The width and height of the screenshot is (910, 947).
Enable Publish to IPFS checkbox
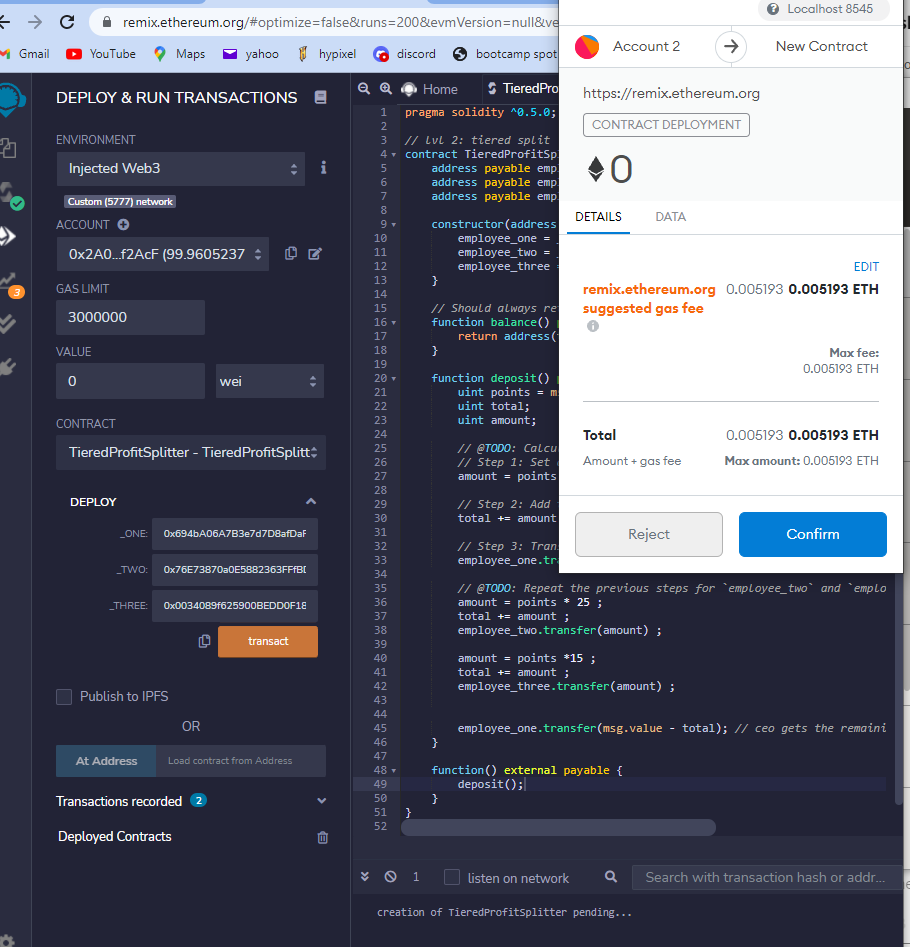[64, 697]
